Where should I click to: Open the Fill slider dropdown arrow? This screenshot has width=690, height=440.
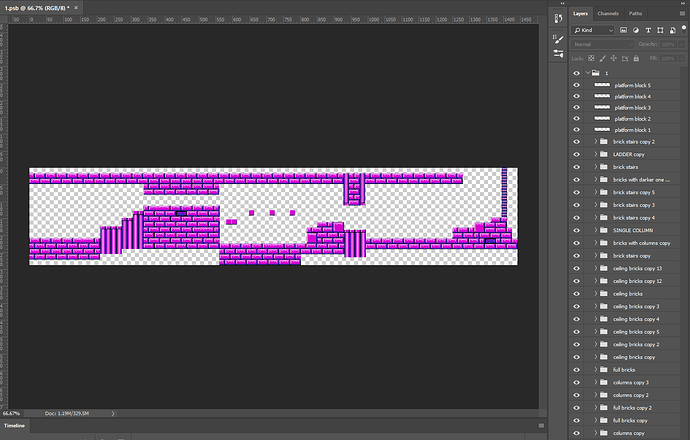682,59
